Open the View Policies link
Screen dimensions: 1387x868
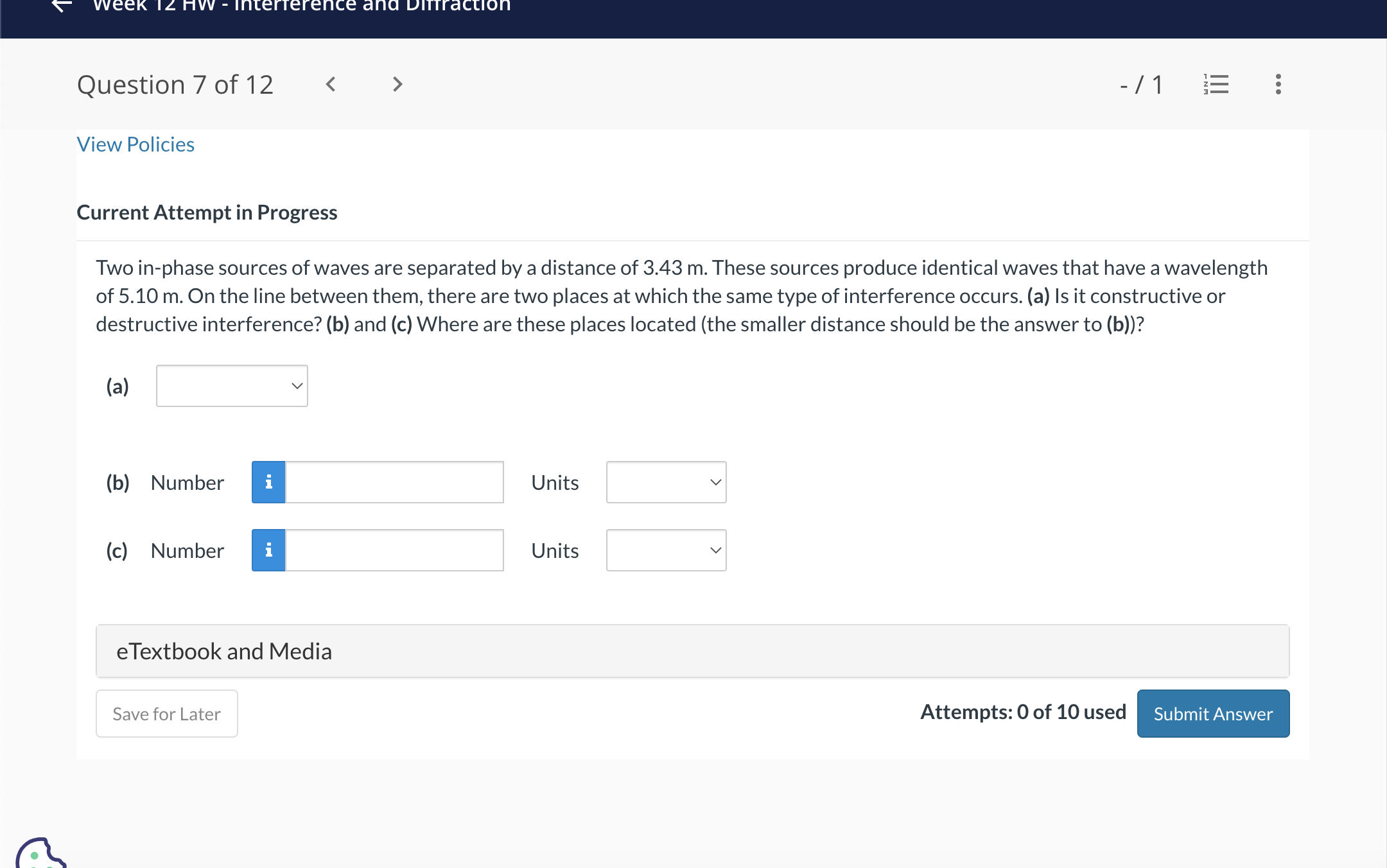135,144
